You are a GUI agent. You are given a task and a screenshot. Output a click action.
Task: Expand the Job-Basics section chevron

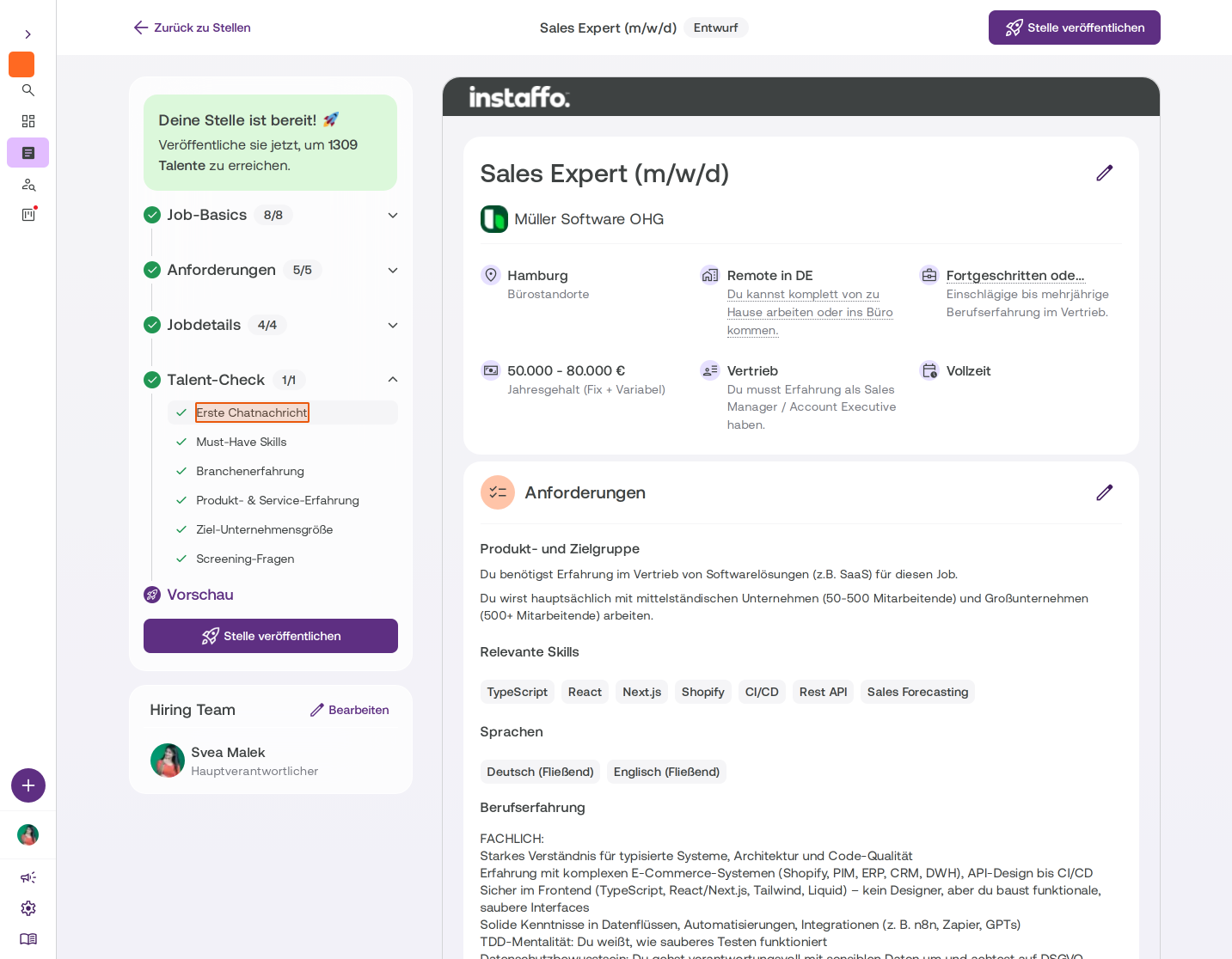point(393,215)
